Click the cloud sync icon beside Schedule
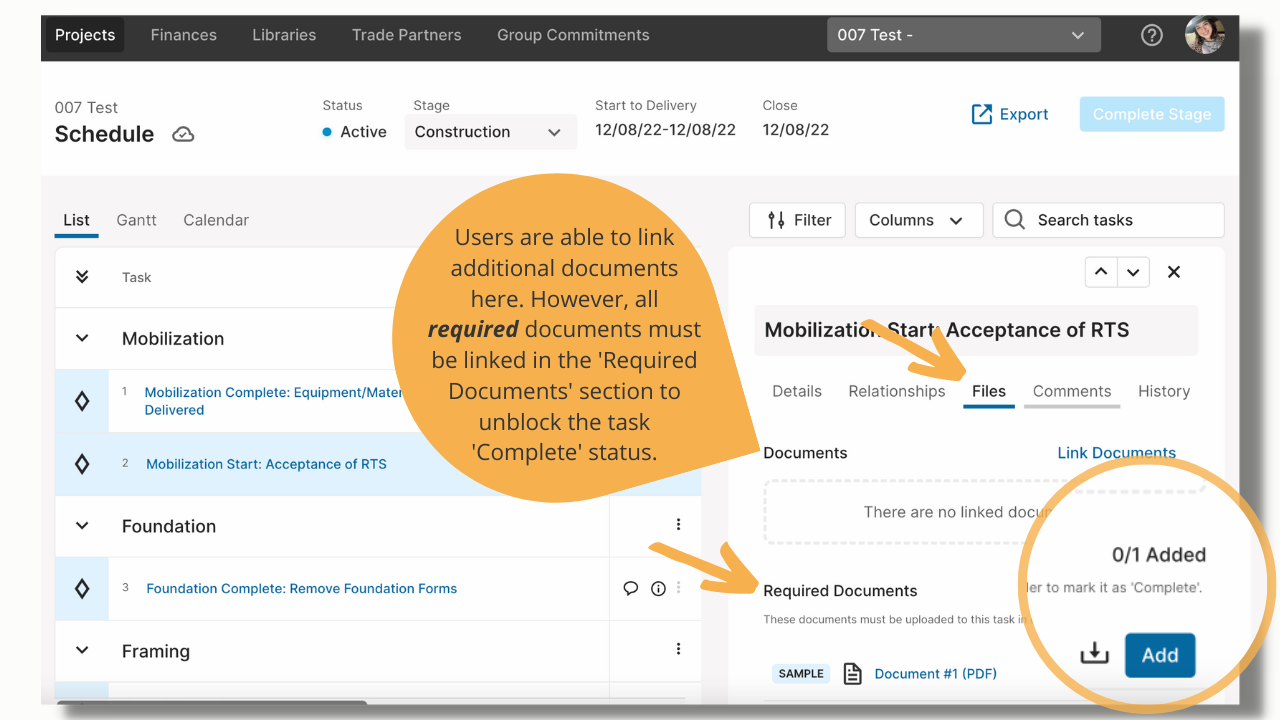1280x720 pixels. pyautogui.click(x=183, y=134)
